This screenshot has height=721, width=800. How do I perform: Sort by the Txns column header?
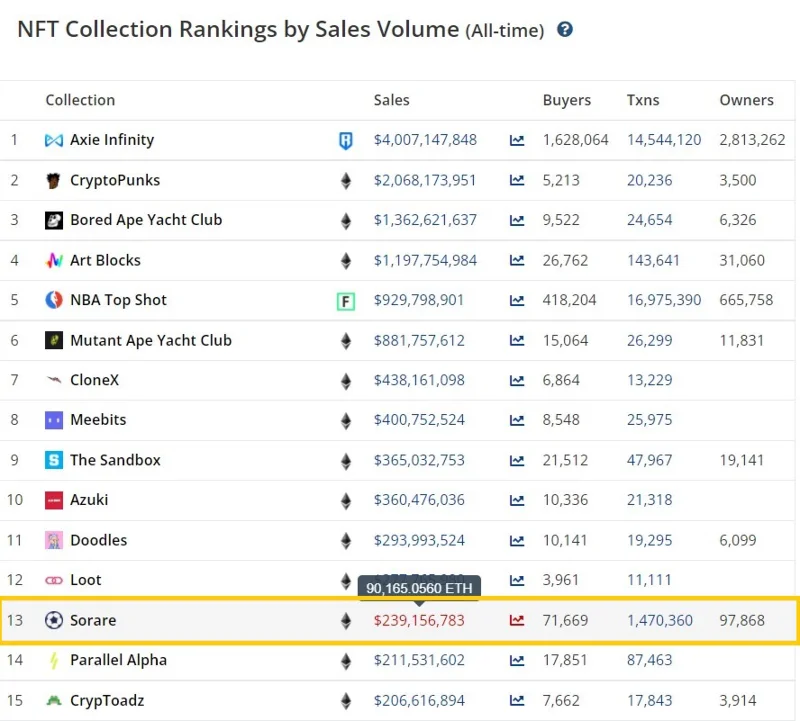[643, 100]
